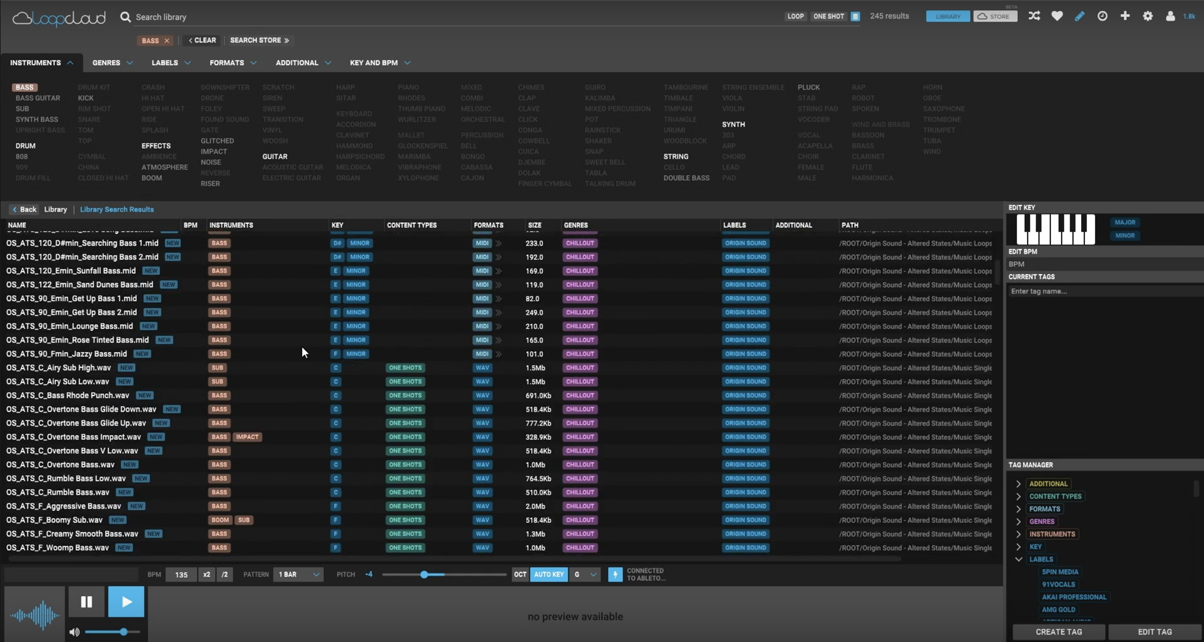Click the Enter tag name field
The height and width of the screenshot is (642, 1204).
[1100, 291]
